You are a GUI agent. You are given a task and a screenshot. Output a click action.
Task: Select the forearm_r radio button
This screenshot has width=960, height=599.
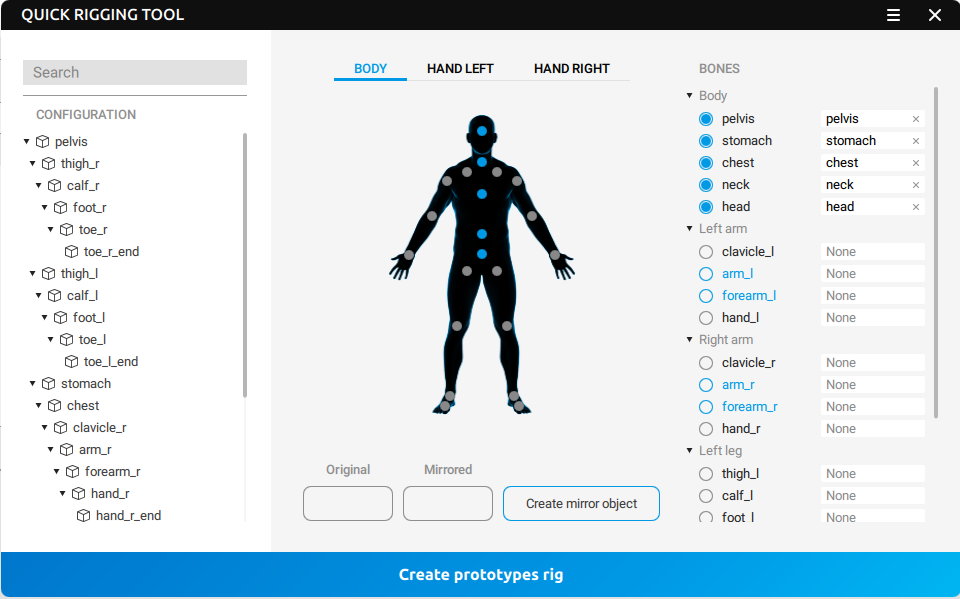click(x=706, y=407)
